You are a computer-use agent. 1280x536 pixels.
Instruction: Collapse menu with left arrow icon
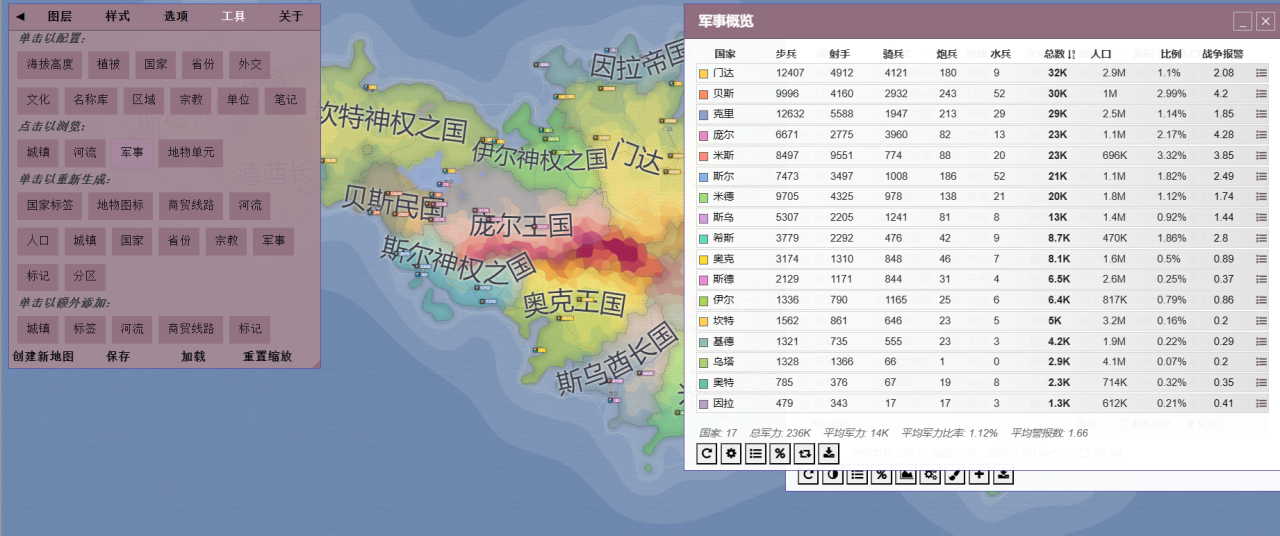coord(20,16)
